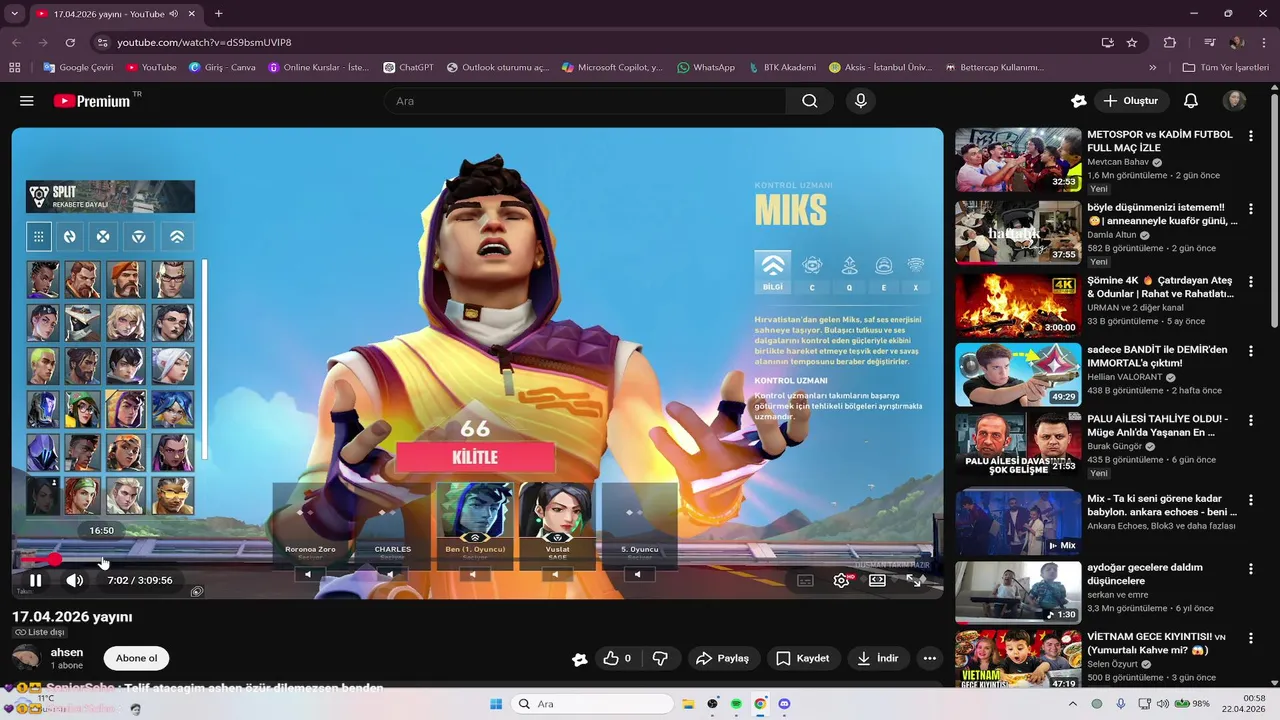Open the Giriş - Canva bookmark
The image size is (1280, 720).
(222, 68)
